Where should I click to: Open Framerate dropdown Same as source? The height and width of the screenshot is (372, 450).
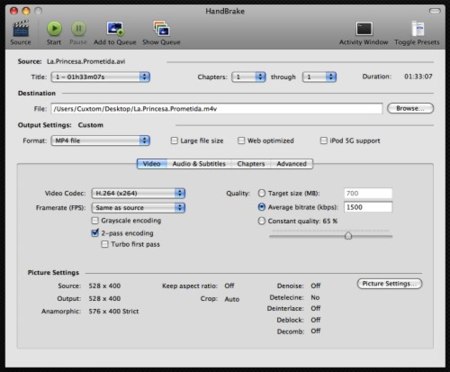138,208
